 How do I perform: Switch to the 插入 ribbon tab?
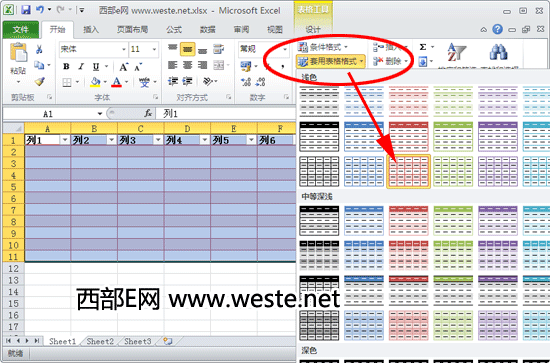[x=91, y=30]
